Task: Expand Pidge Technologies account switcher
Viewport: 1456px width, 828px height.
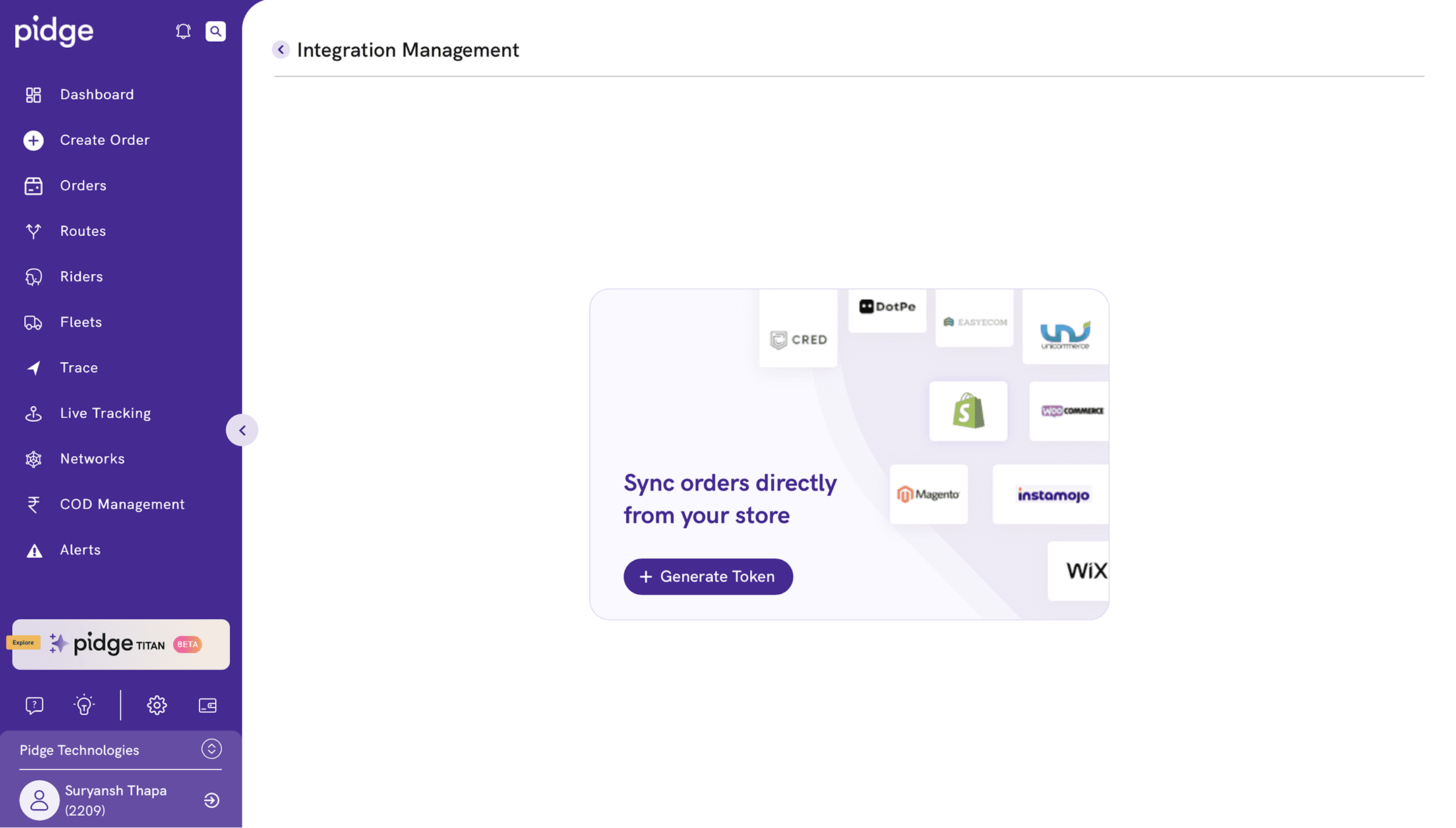Action: pyautogui.click(x=212, y=749)
